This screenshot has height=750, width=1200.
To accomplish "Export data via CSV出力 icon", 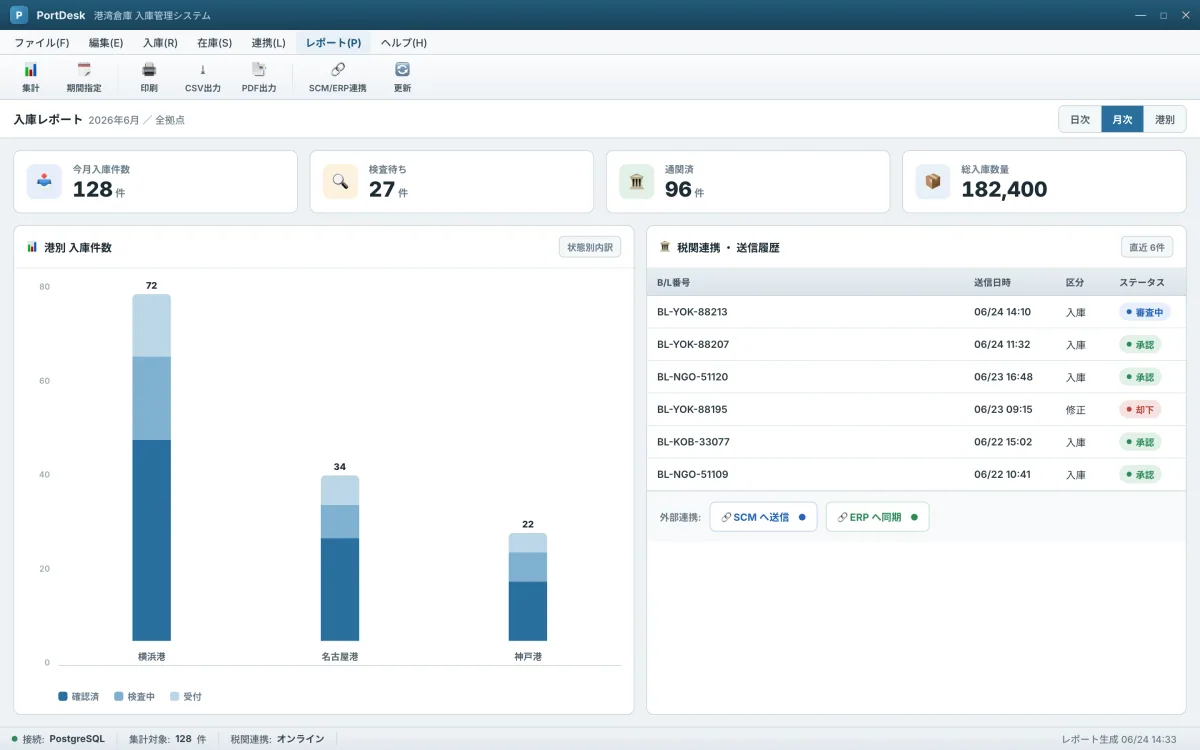I will click(203, 70).
